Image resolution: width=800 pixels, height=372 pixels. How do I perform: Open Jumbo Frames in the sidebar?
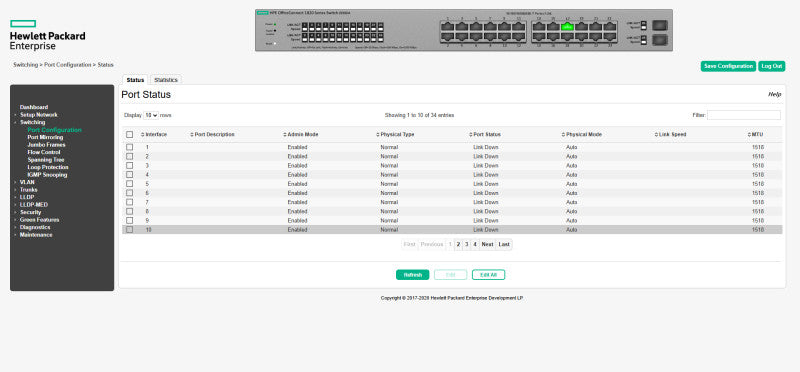pyautogui.click(x=46, y=145)
